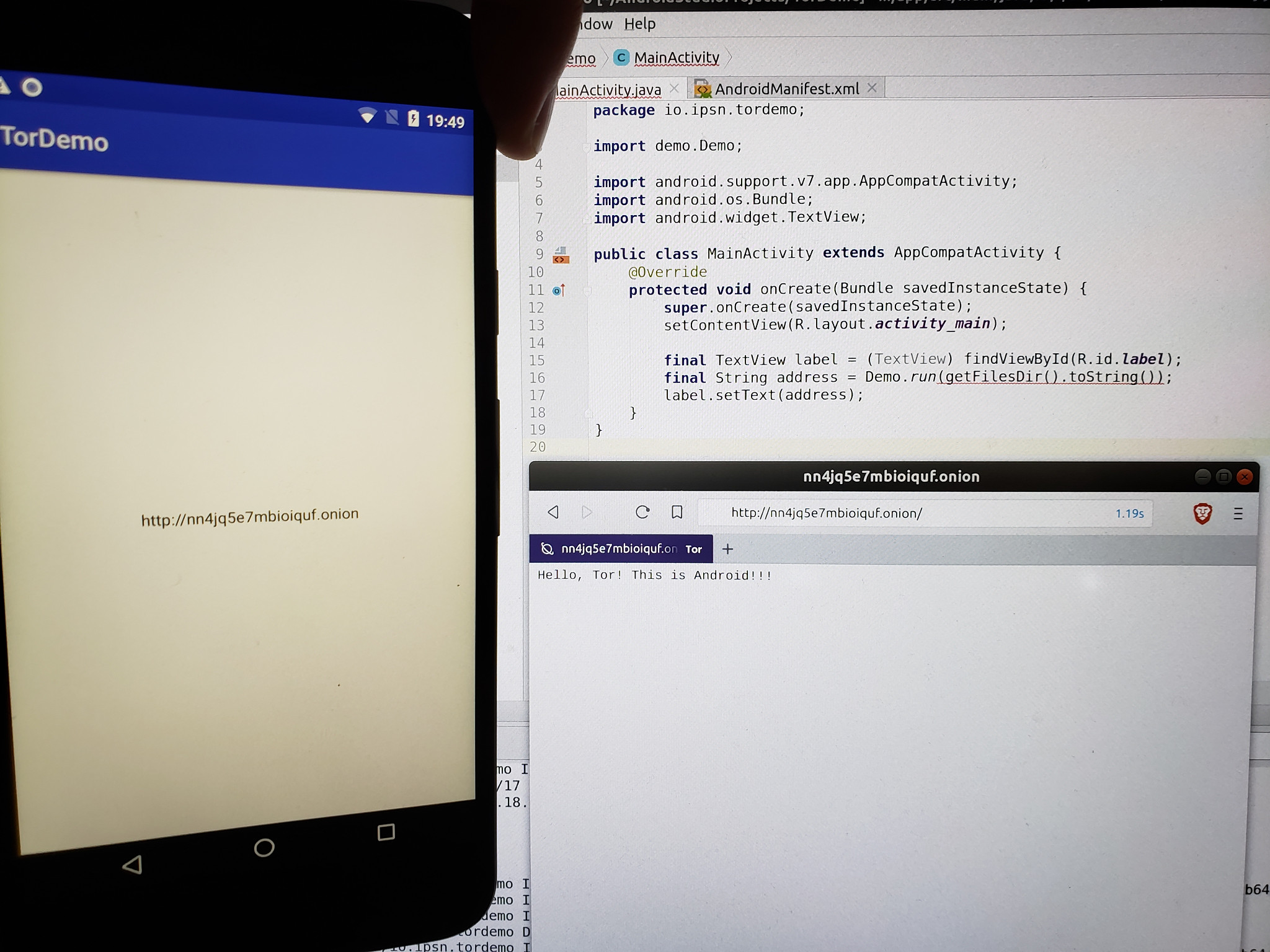Click the browser forward arrow
1270x952 pixels.
[x=587, y=512]
